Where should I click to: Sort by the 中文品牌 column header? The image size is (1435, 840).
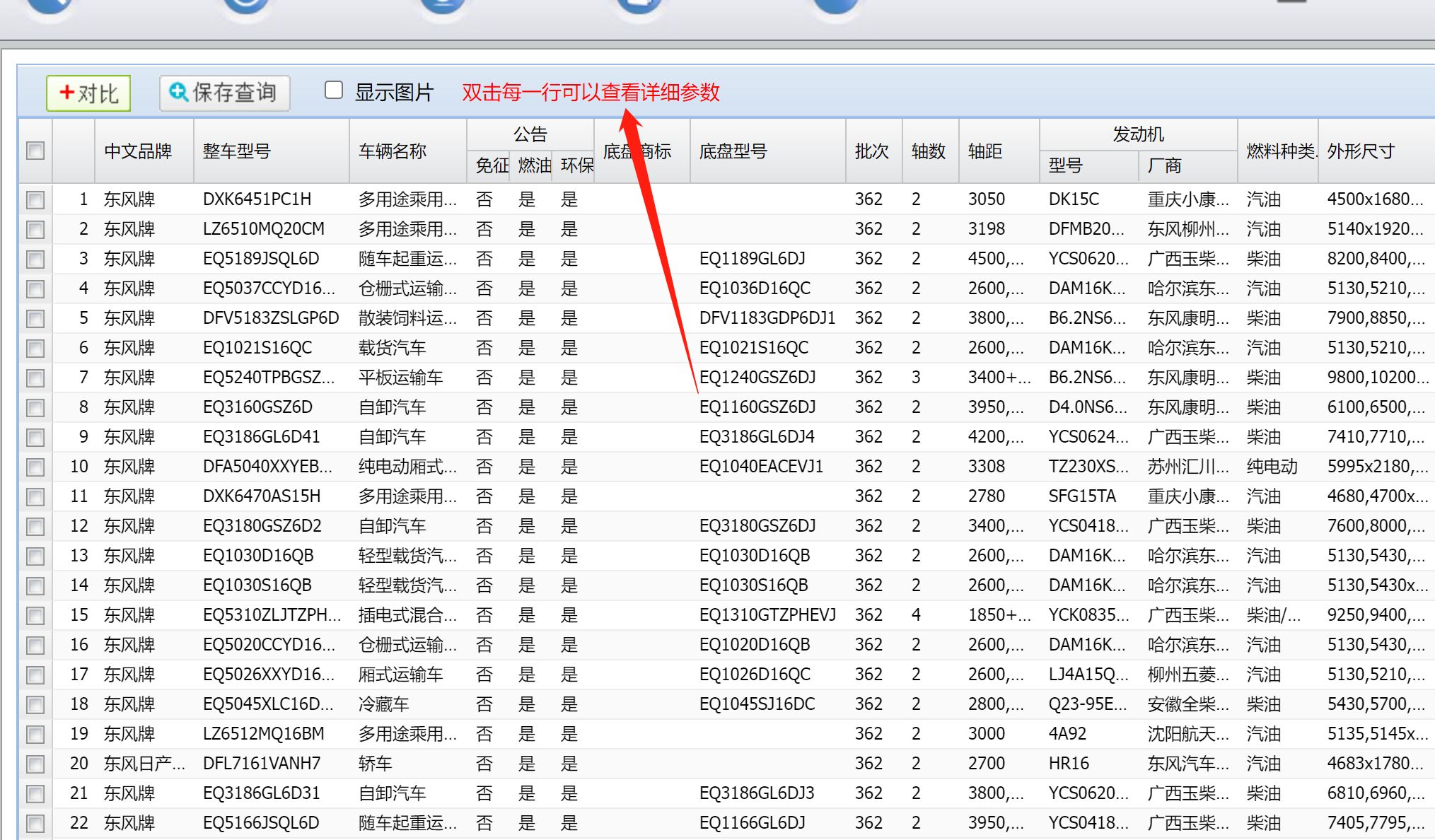pyautogui.click(x=144, y=151)
